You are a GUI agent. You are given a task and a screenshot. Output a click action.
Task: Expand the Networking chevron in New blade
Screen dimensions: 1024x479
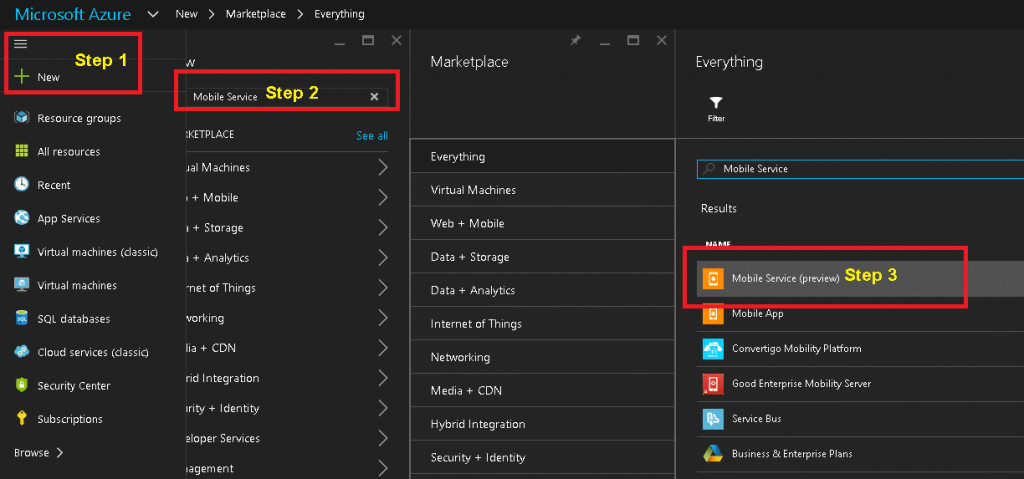pos(383,318)
